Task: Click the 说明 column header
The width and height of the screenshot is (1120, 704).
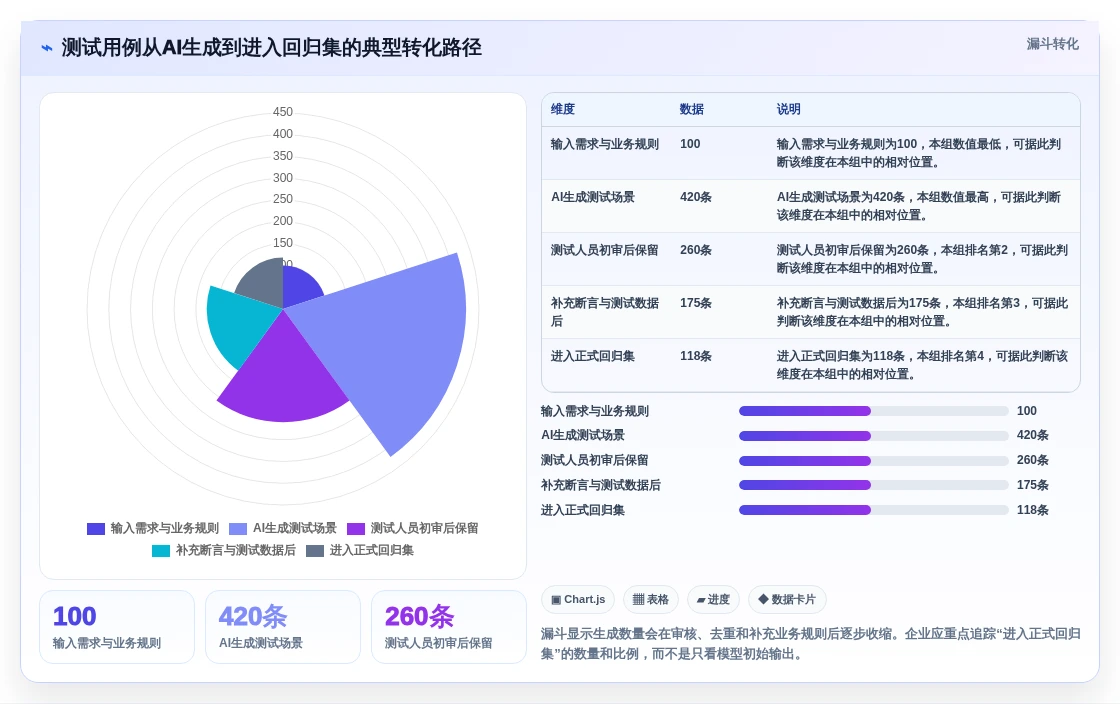Action: pos(789,109)
